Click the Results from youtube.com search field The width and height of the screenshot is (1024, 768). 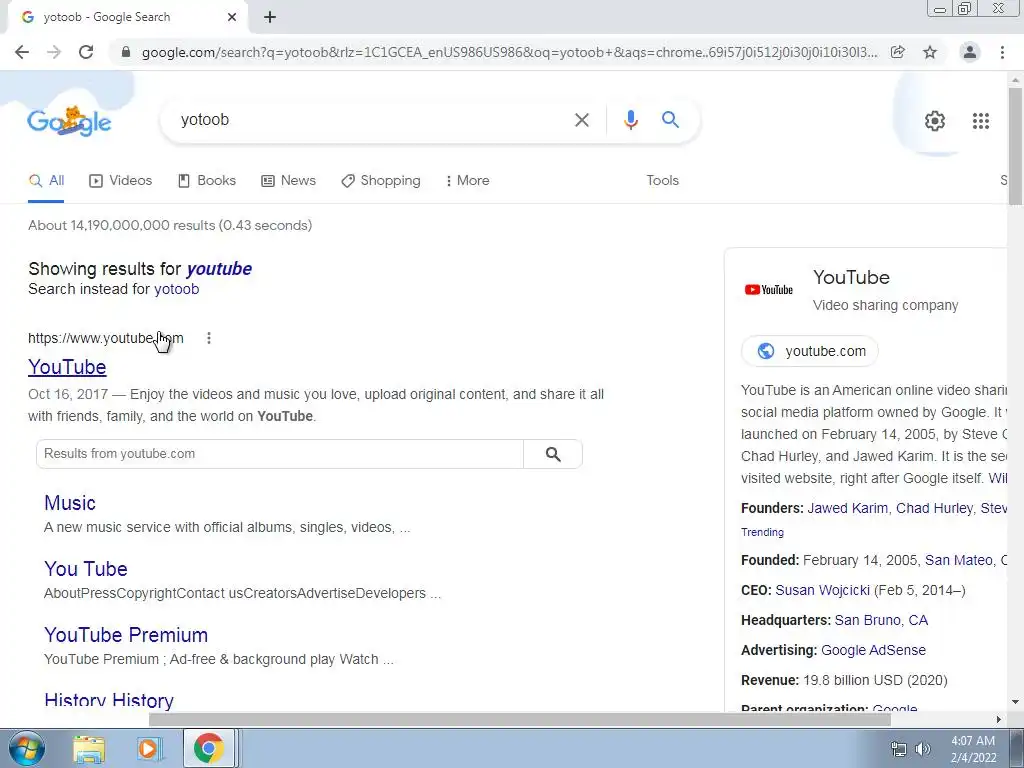pos(280,454)
